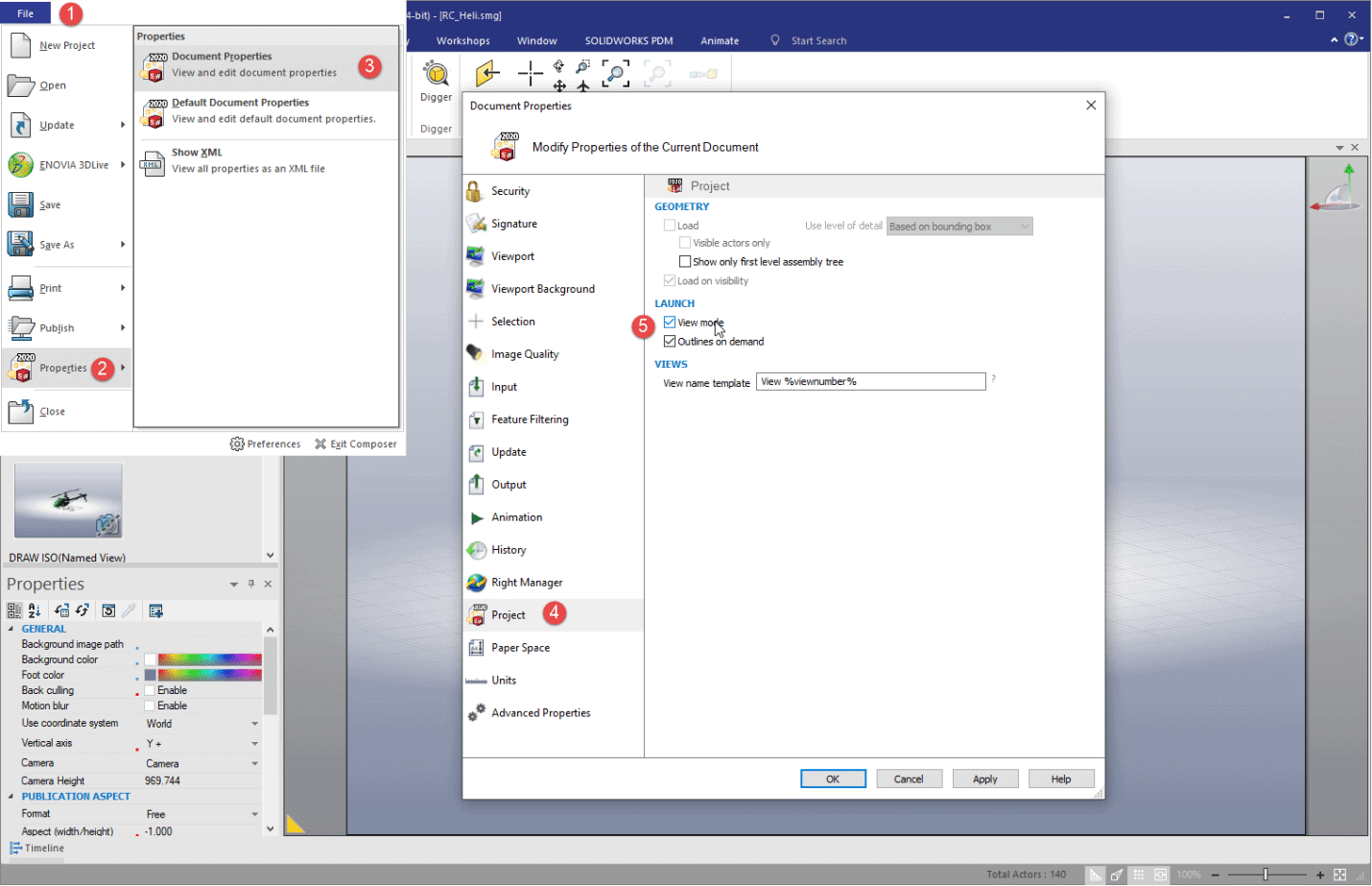Click the Animation play icon in list
1372x886 pixels.
click(476, 518)
